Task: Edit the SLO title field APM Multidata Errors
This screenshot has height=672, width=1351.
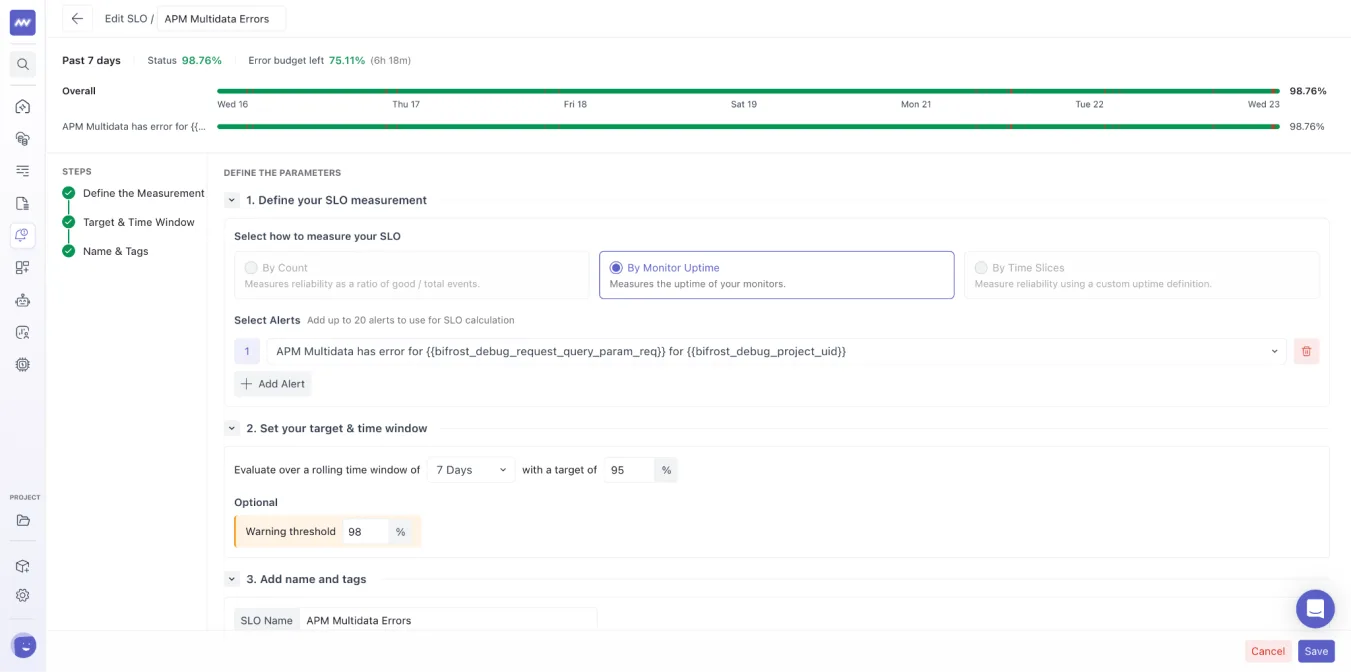Action: (221, 19)
